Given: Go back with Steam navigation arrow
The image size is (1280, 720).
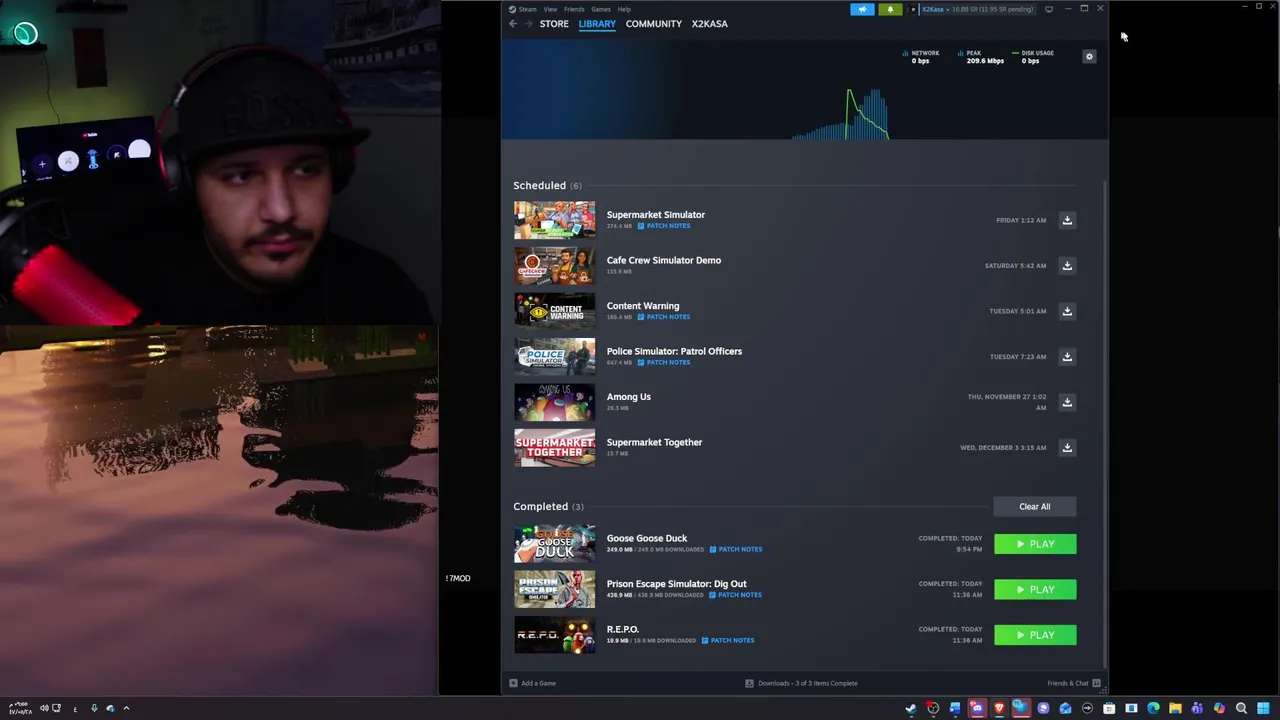Looking at the screenshot, I should 513,24.
